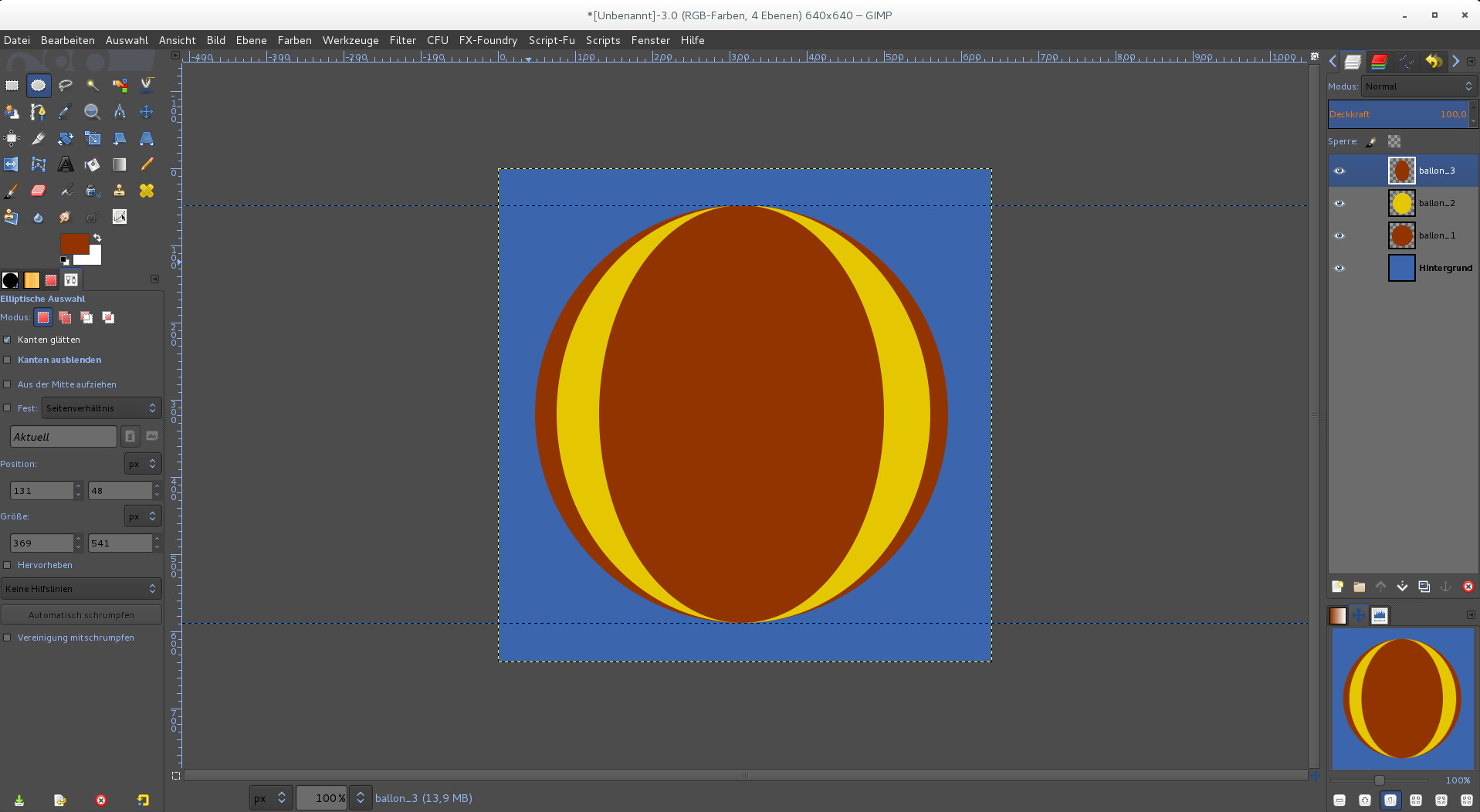The height and width of the screenshot is (812, 1480).
Task: Hide the ballon_2 layer
Action: [1339, 203]
